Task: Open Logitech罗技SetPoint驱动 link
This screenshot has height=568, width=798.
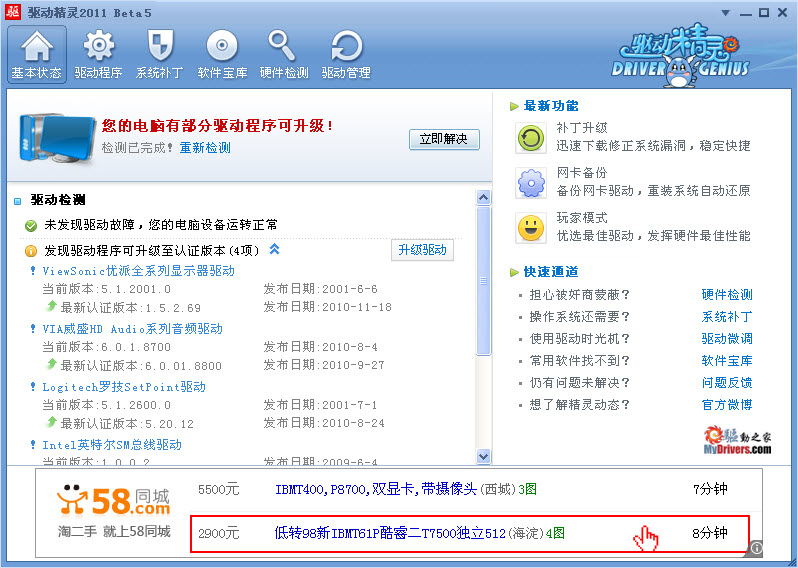Action: [124, 387]
